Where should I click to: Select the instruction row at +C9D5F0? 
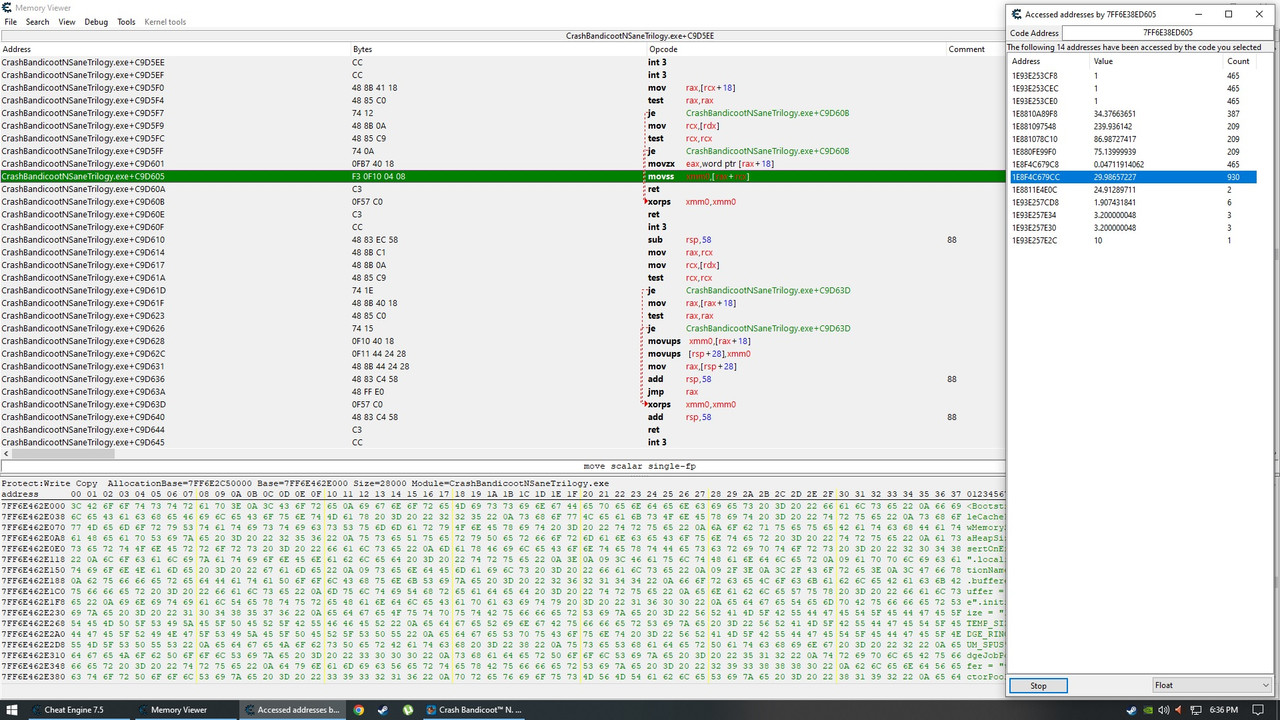click(x=502, y=88)
